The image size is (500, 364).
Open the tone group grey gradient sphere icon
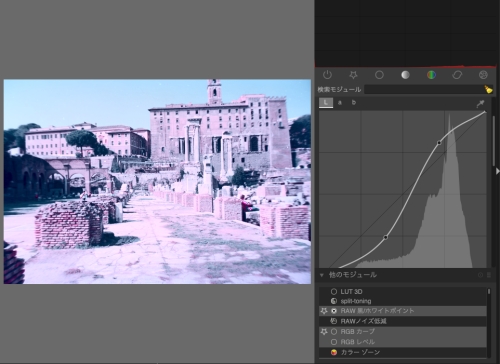405,75
